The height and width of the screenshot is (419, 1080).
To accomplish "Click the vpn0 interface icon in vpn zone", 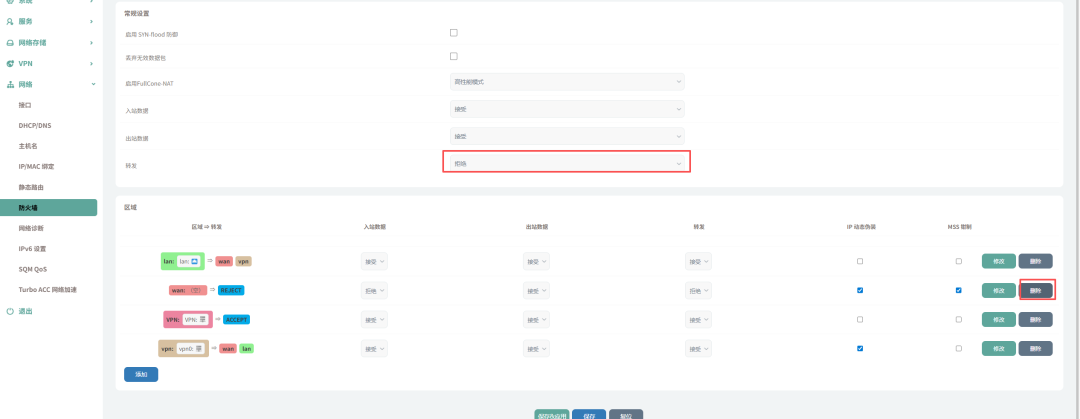I will [x=199, y=348].
